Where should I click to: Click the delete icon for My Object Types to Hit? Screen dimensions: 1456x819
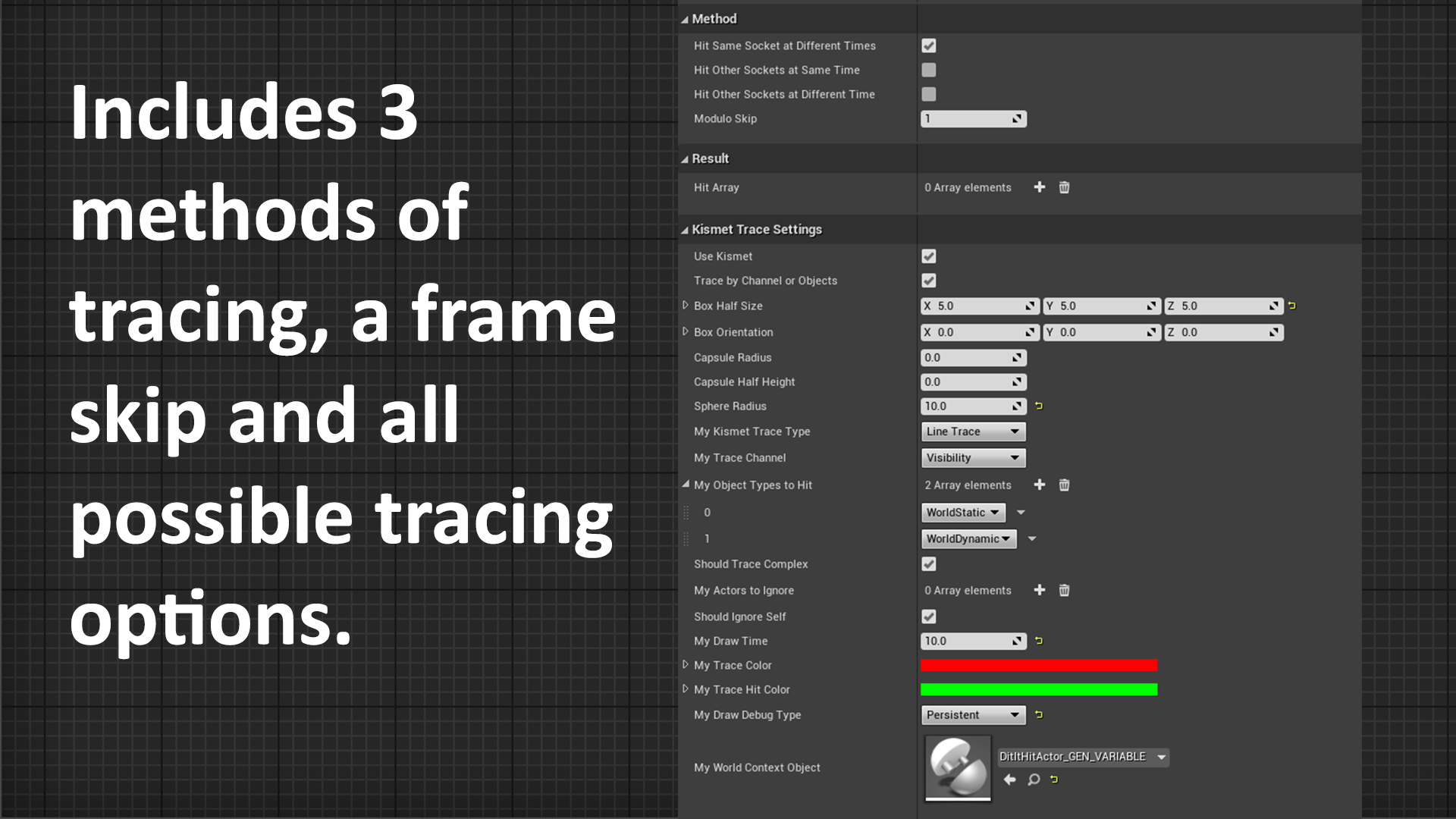[1063, 484]
